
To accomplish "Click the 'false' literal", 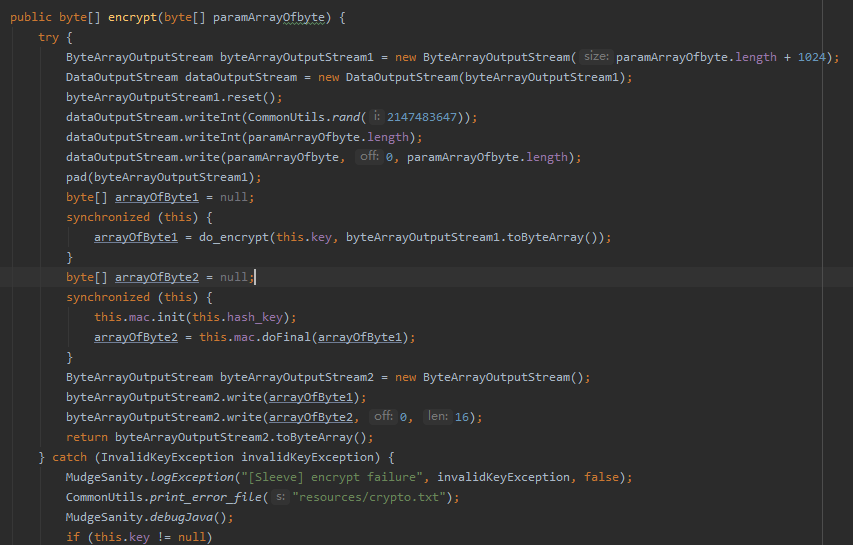I will point(601,478).
